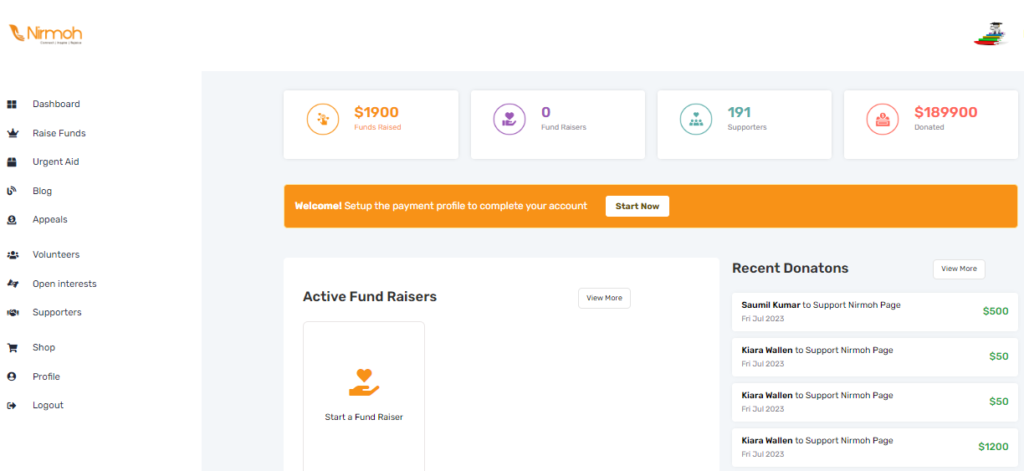Viewport: 1024px width, 471px height.
Task: Click the Urgent Aid briefcase icon
Action: coord(12,162)
